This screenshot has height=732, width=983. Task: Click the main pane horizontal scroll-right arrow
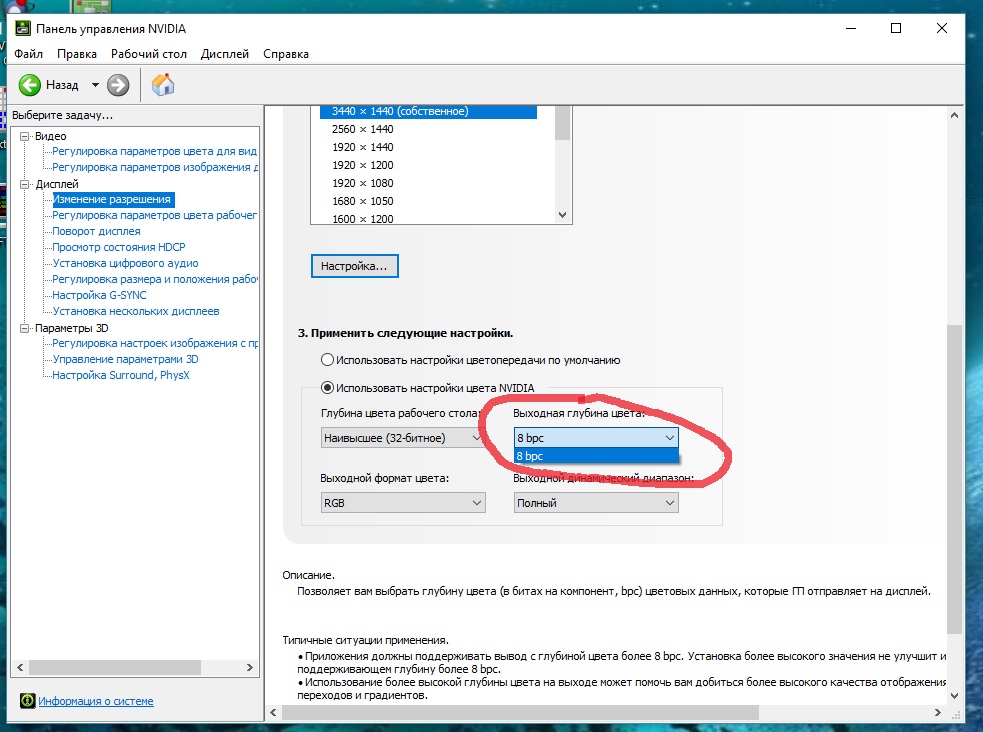(938, 713)
